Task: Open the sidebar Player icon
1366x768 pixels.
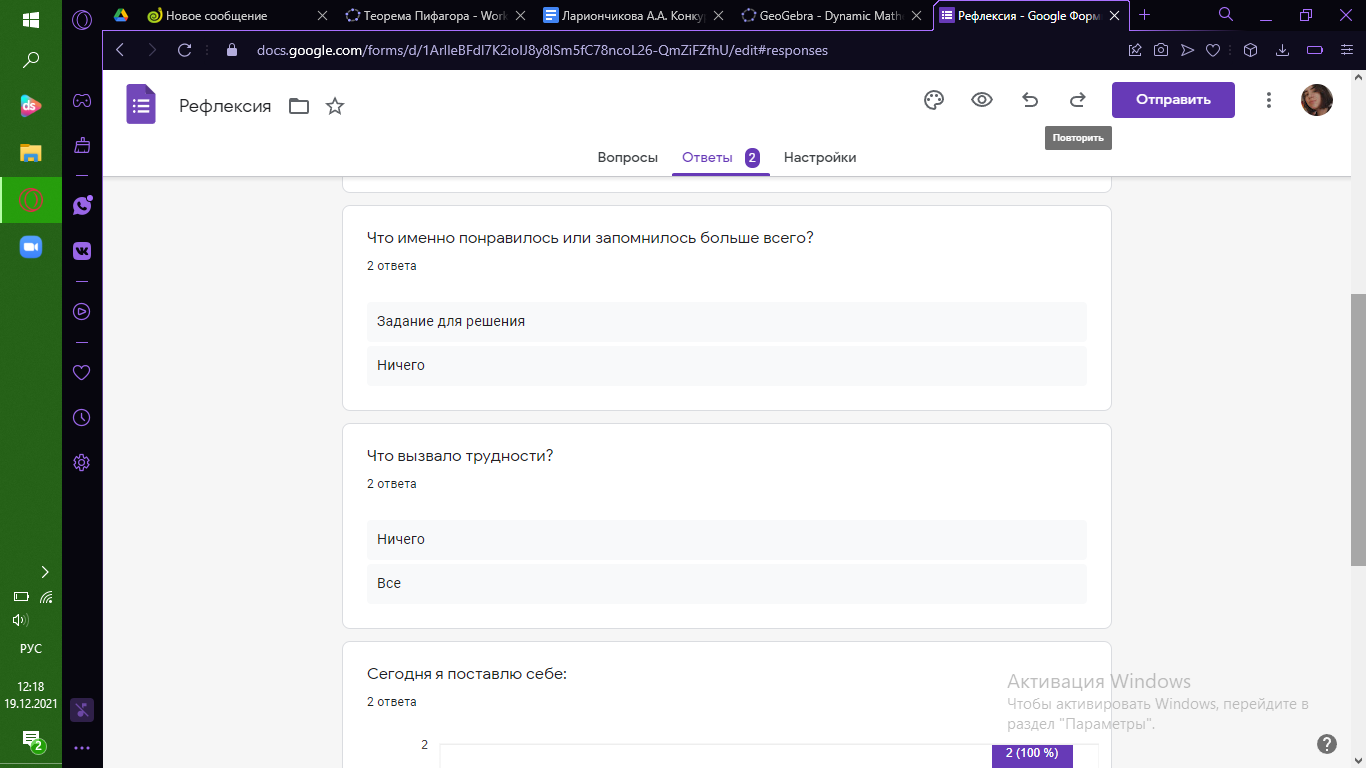Action: 82,311
